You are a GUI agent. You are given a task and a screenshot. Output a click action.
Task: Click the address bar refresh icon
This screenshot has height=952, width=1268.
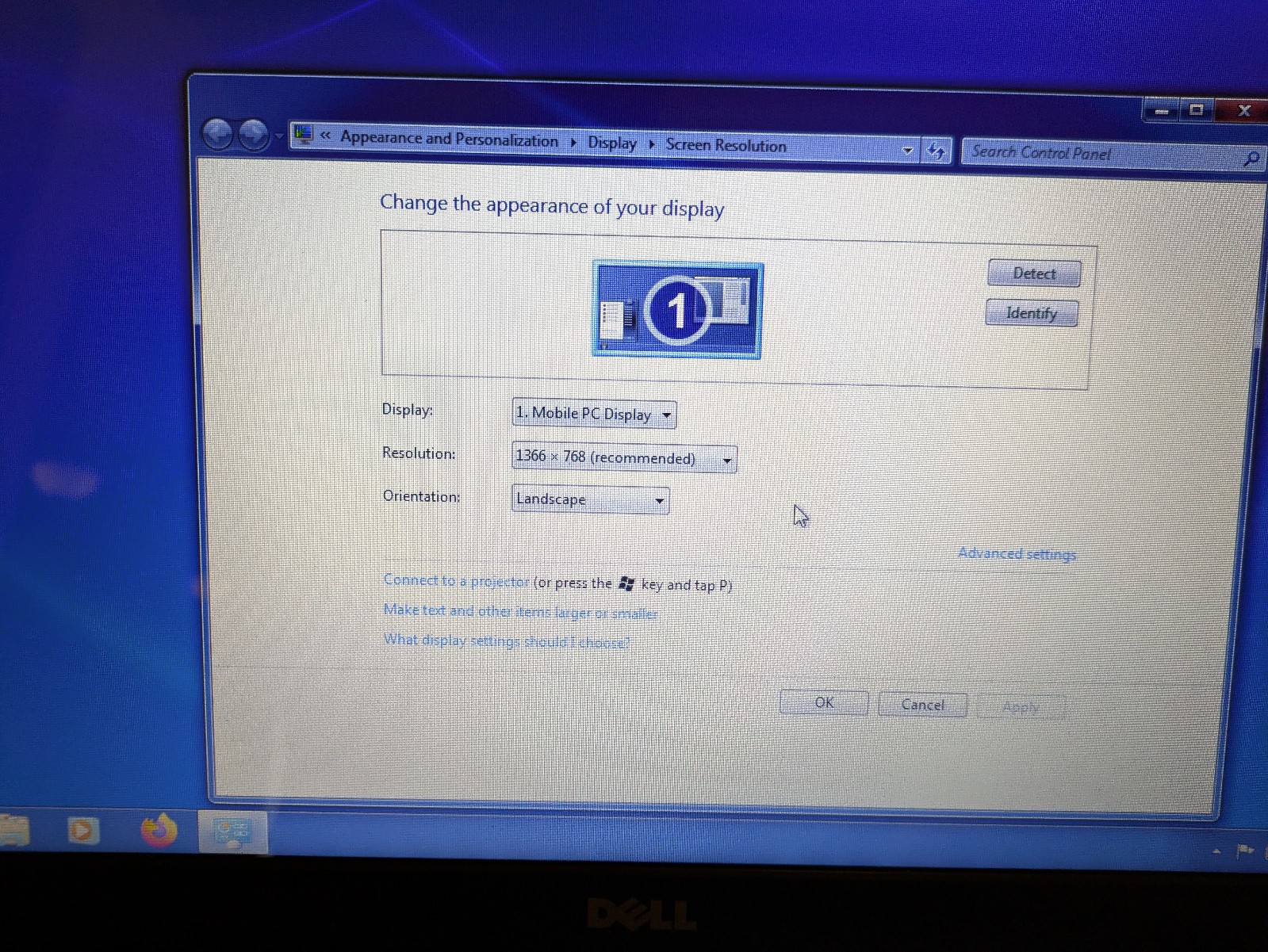point(937,151)
